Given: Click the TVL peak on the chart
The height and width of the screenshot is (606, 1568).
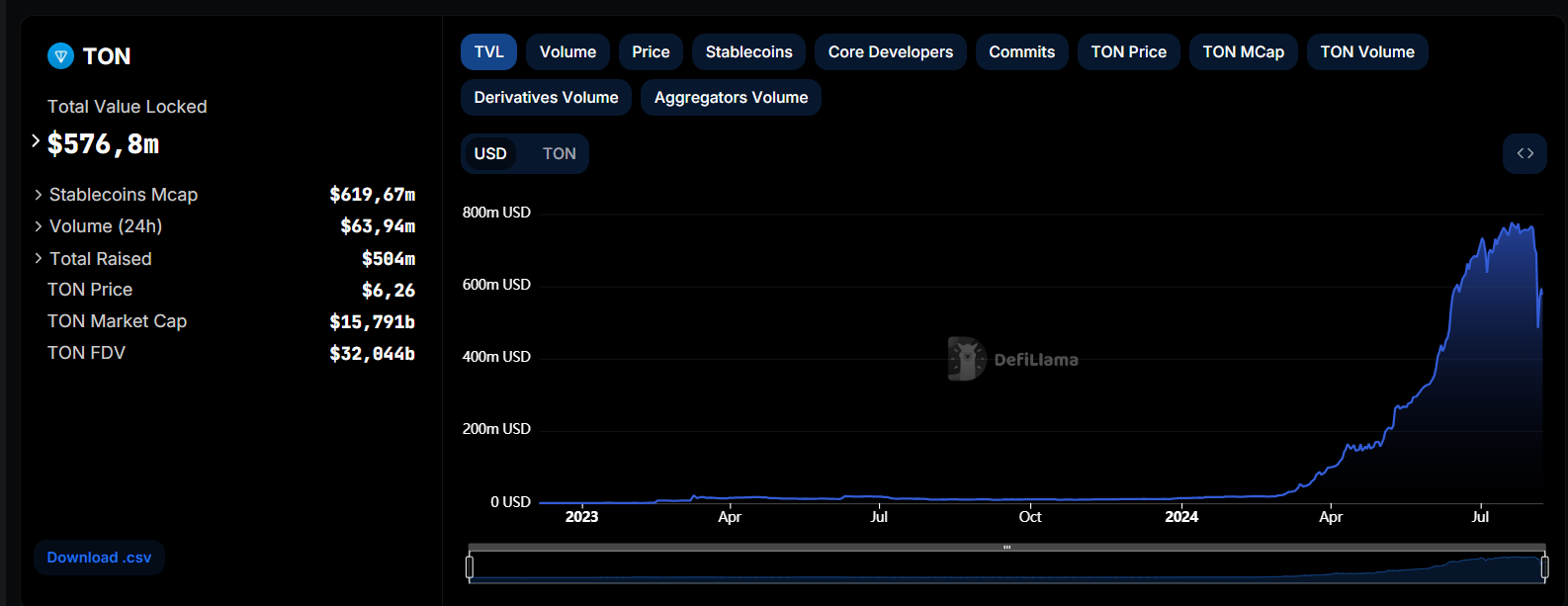Looking at the screenshot, I should 1515,225.
